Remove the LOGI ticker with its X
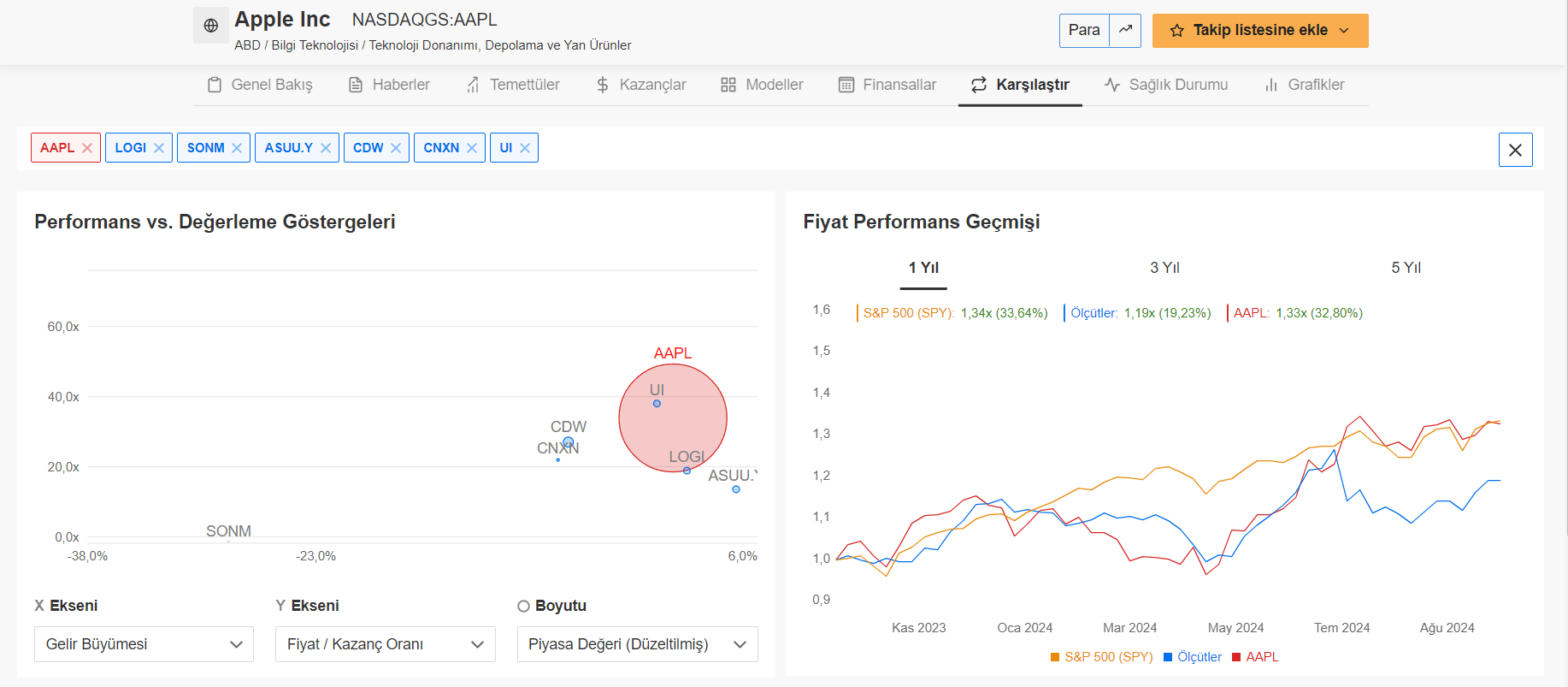Screen dimensions: 1568x687 click(x=159, y=148)
